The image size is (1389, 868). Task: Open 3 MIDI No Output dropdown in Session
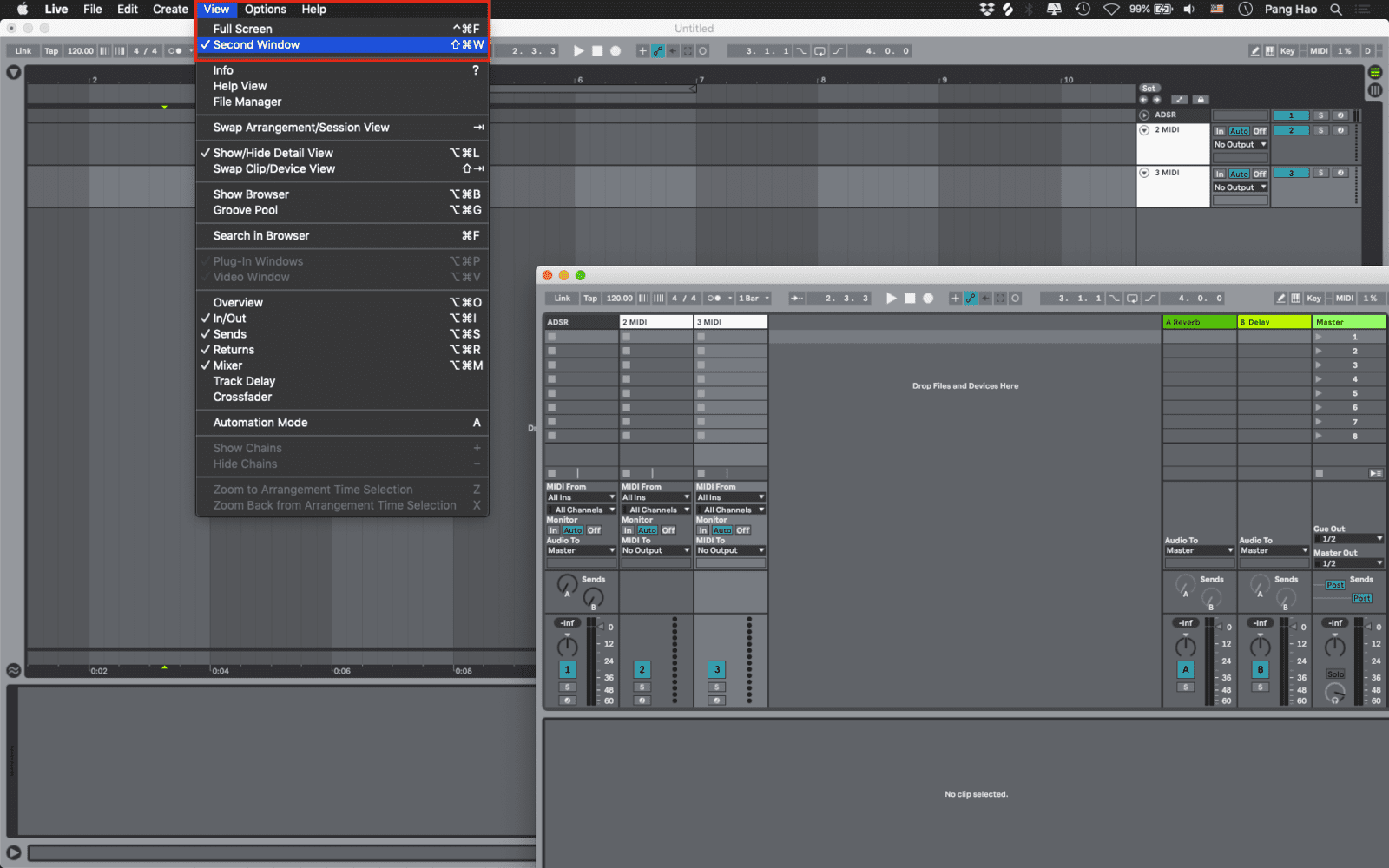point(730,550)
